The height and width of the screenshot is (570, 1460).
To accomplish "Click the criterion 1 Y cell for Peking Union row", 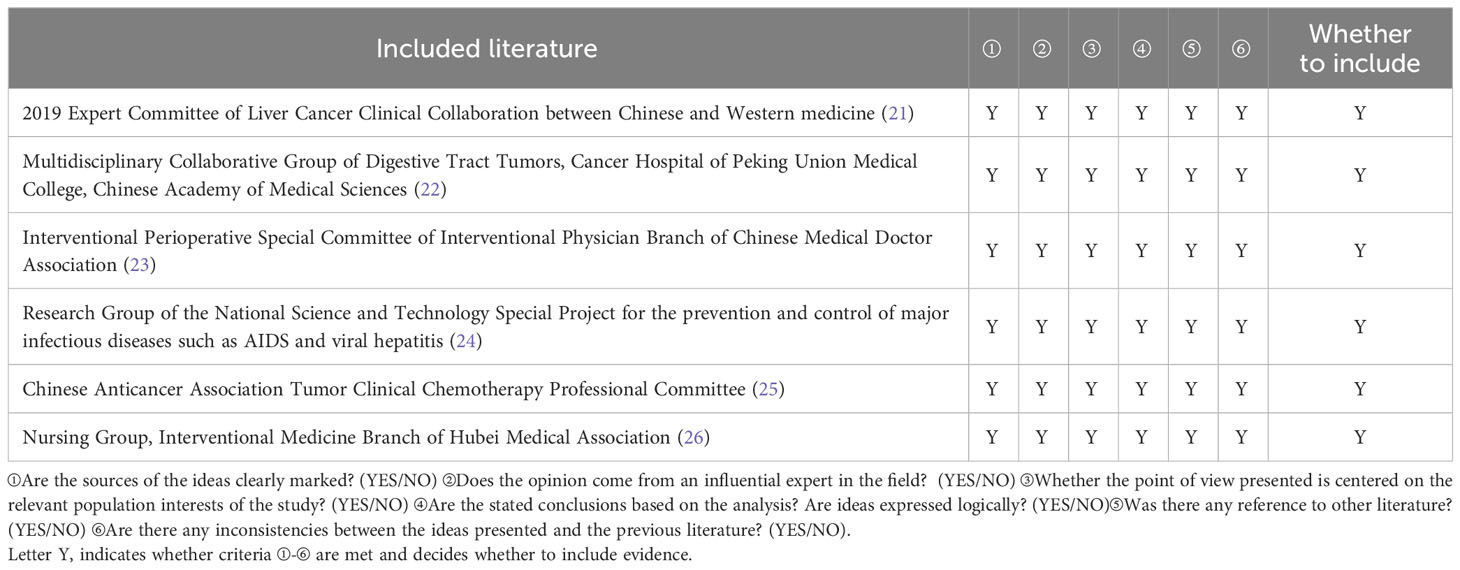I will click(992, 175).
